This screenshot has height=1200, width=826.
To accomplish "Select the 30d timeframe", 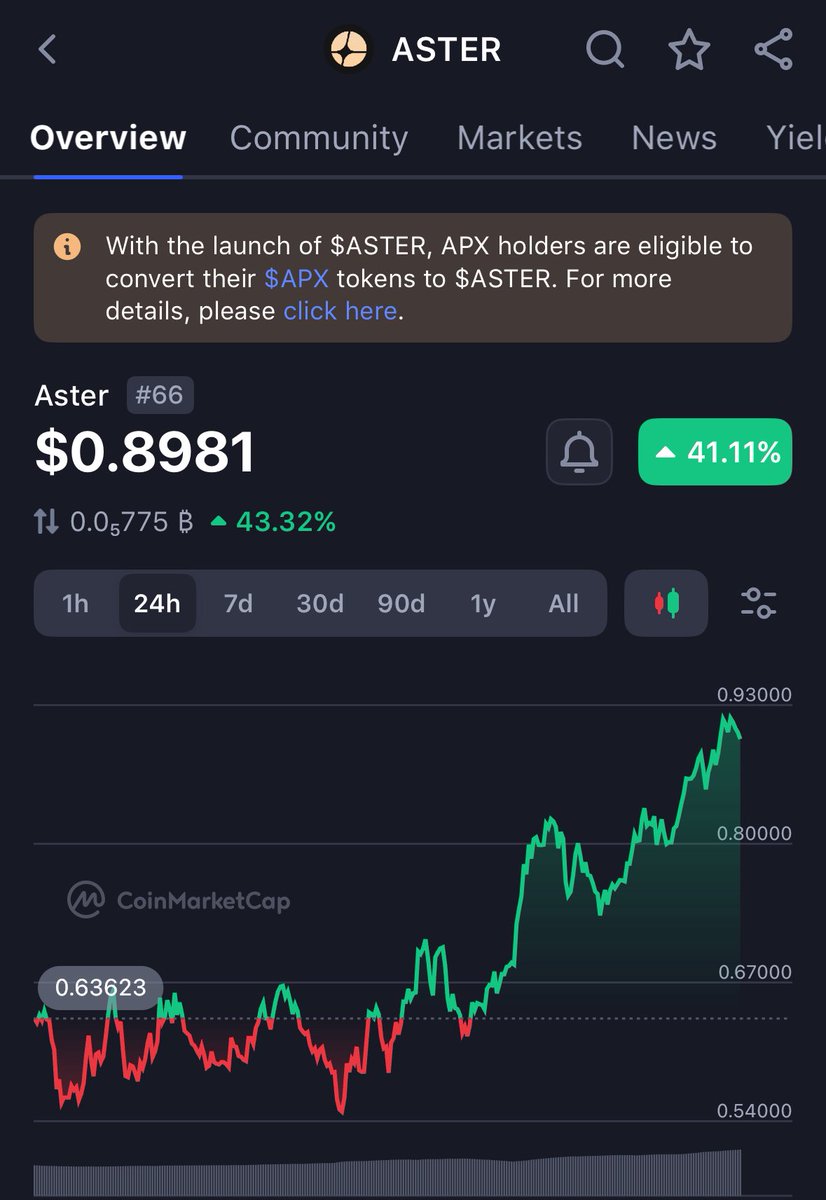I will click(x=320, y=603).
